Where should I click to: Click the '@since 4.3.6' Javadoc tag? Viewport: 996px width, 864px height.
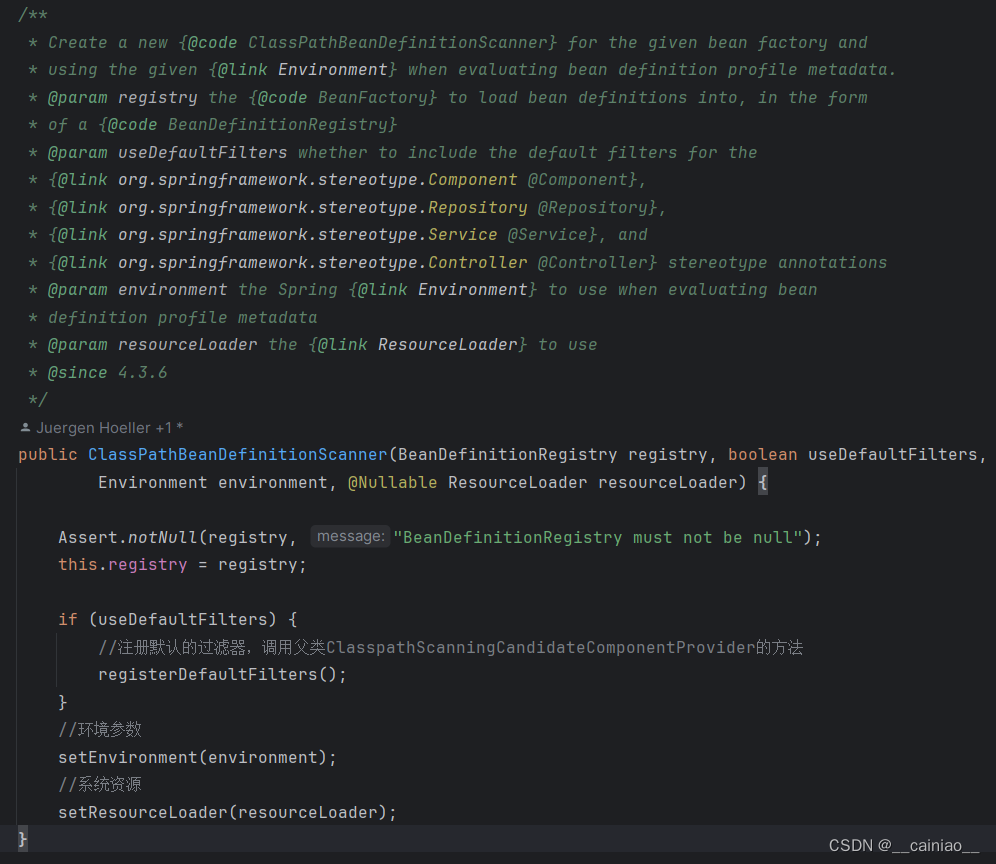pyautogui.click(x=108, y=372)
